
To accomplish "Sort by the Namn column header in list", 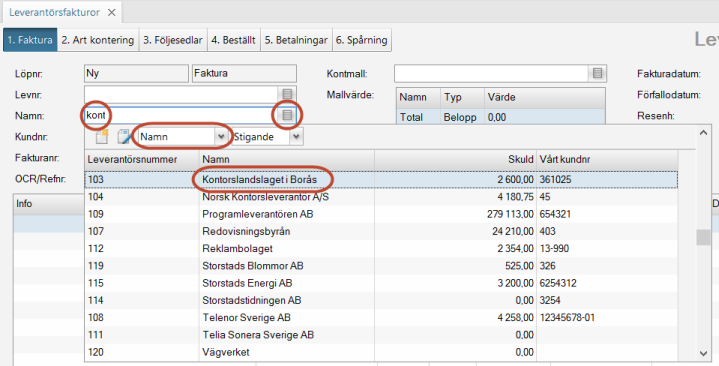I will pos(287,159).
